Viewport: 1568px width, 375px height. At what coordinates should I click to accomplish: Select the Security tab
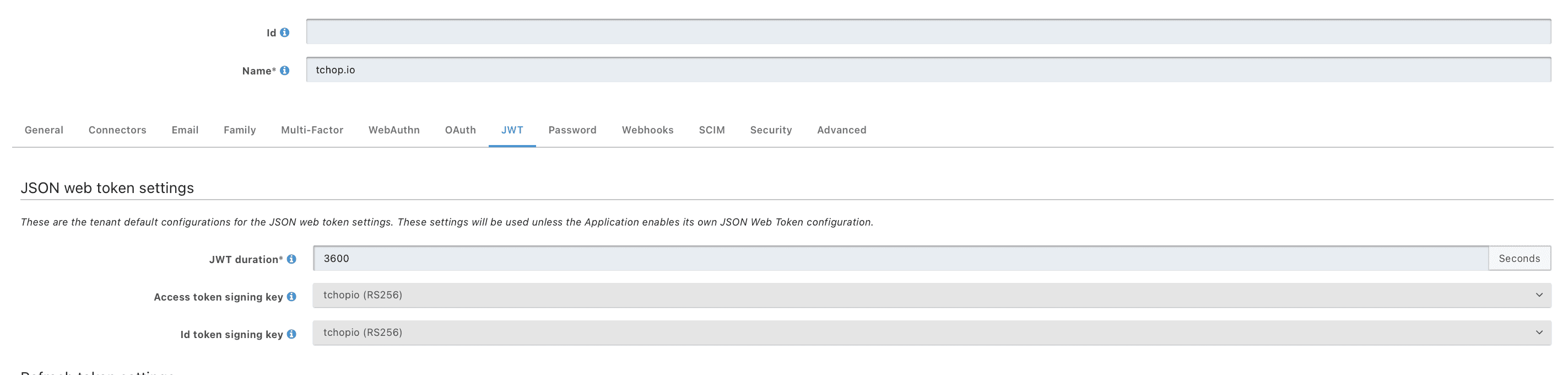tap(771, 130)
